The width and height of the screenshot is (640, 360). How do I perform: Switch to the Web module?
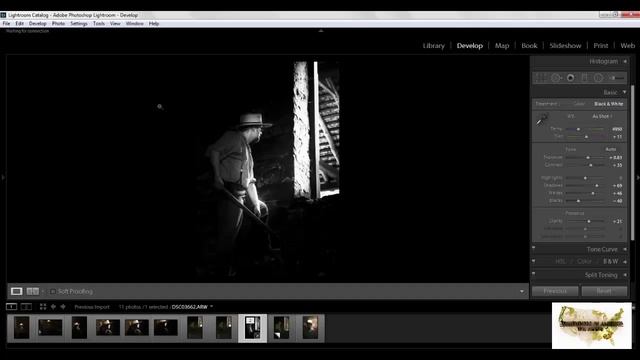(x=627, y=46)
